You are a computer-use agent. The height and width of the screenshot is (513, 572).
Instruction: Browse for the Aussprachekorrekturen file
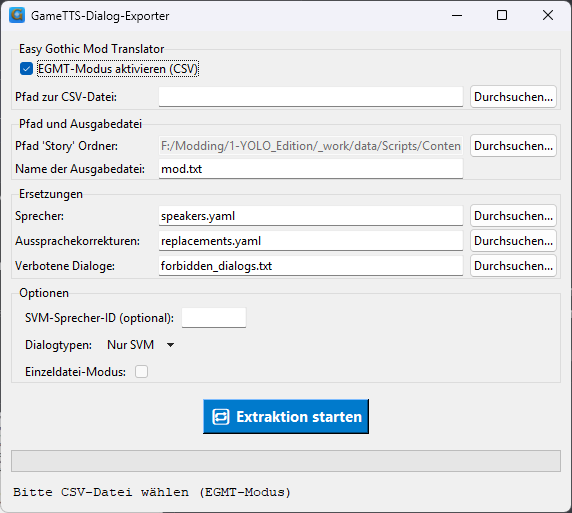coord(513,240)
